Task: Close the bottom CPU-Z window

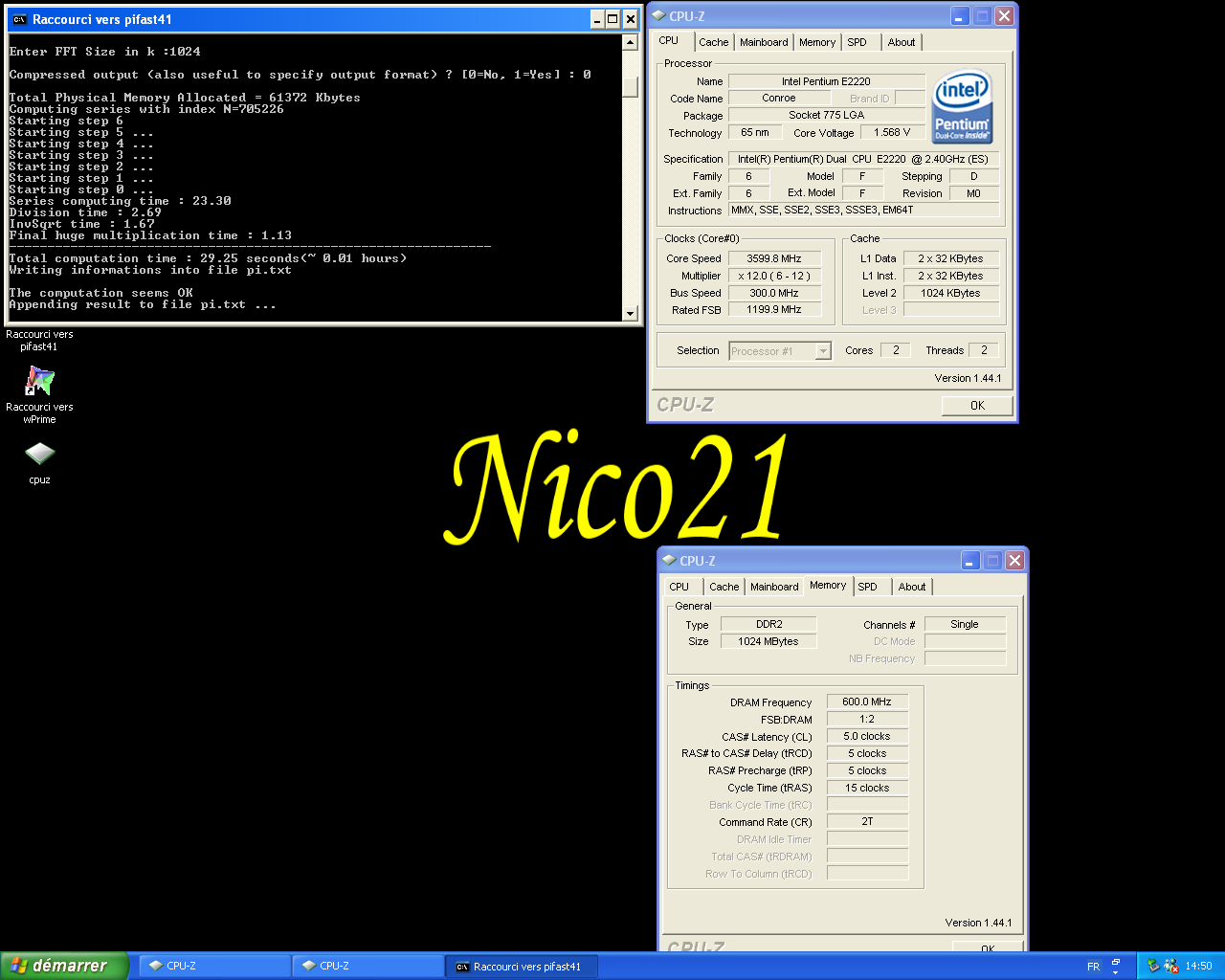Action: coord(1014,561)
